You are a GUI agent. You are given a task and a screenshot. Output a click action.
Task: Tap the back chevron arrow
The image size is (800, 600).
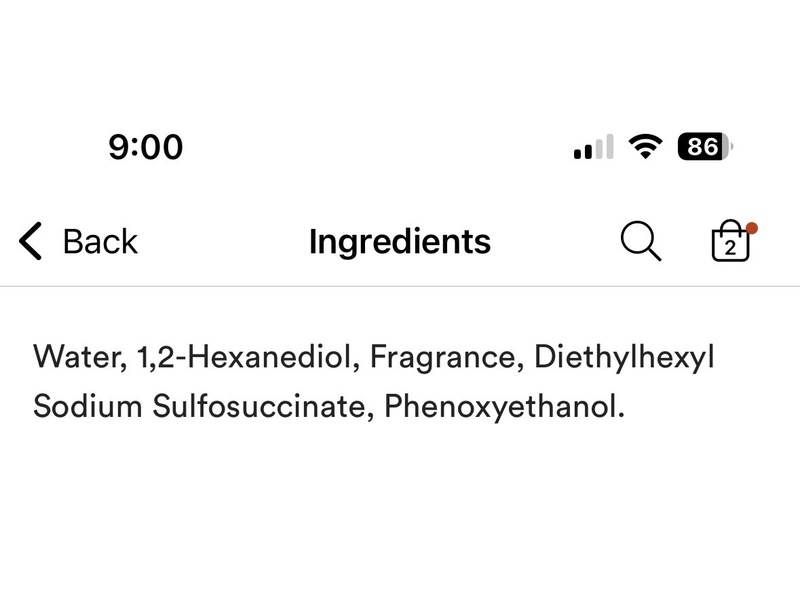tap(30, 241)
